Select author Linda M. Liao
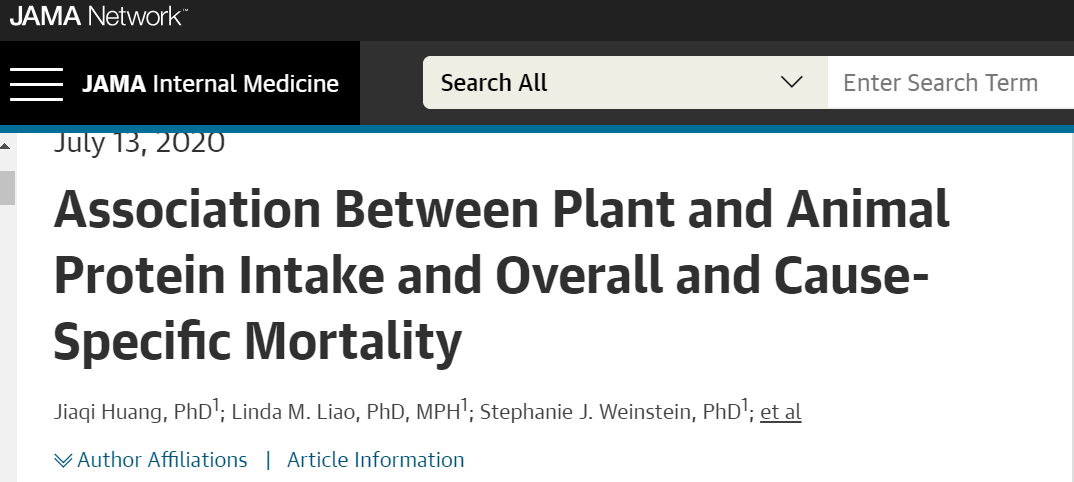1074x482 pixels. coord(296,411)
